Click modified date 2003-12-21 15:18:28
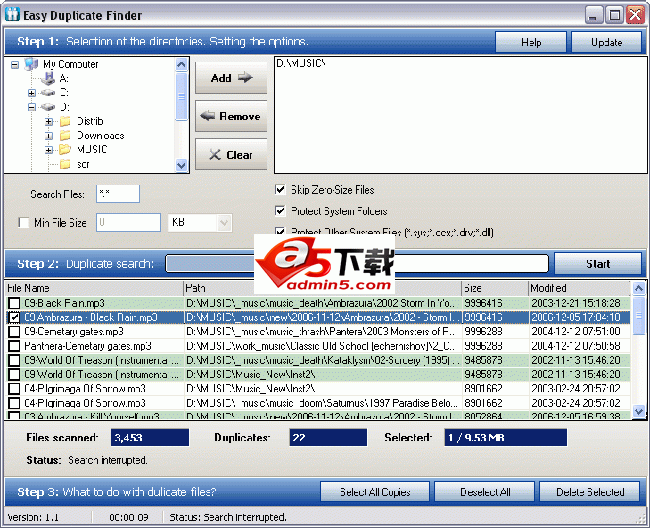The width and height of the screenshot is (650, 528). pyautogui.click(x=576, y=303)
